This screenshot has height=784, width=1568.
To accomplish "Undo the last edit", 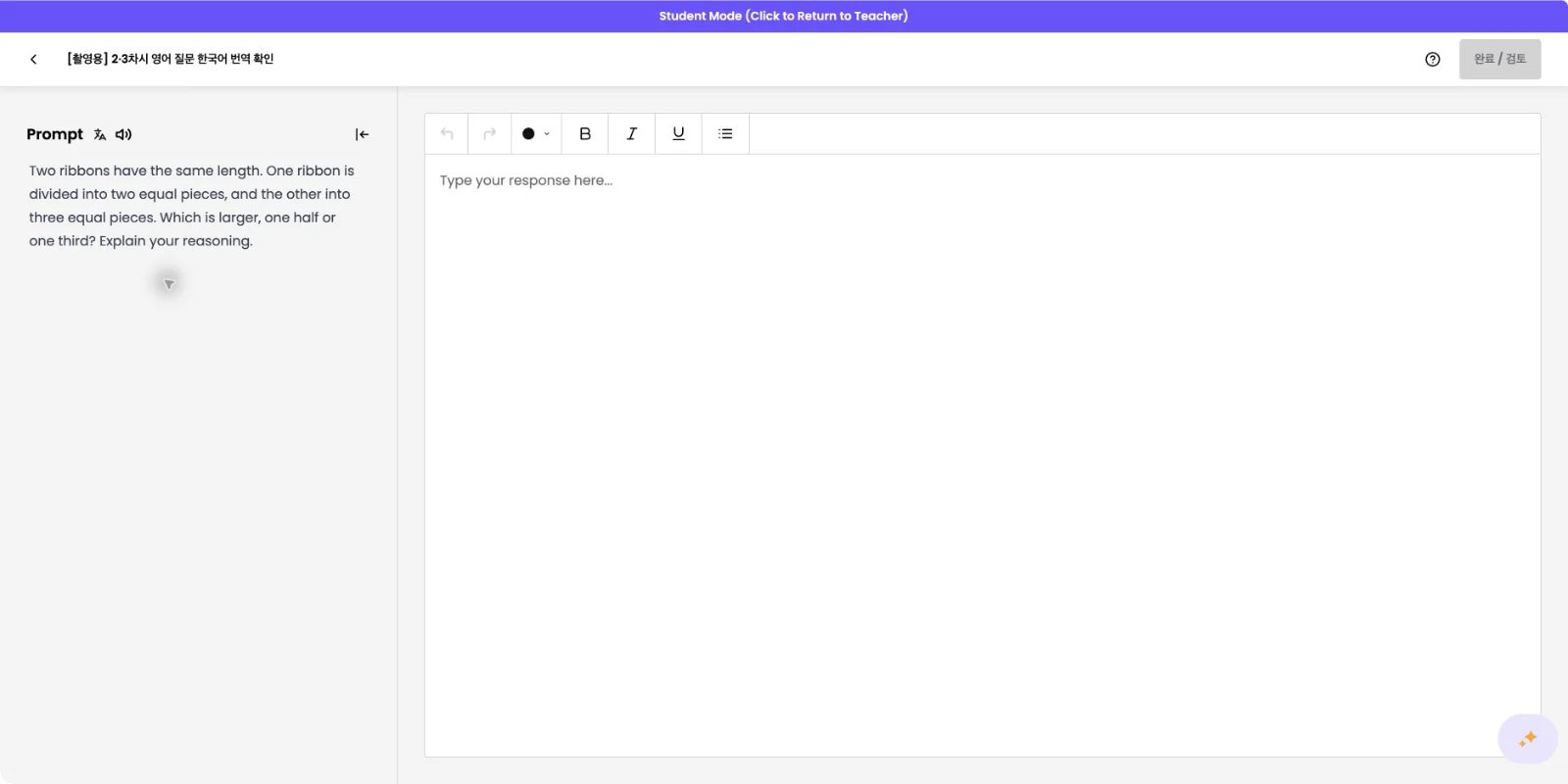I will tap(447, 133).
